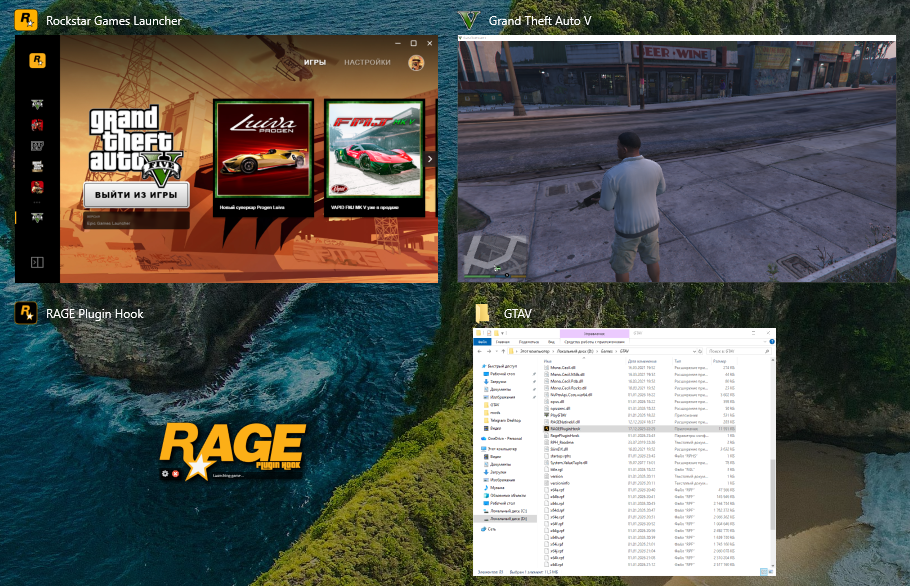Switch to the RAGE Plugin Hook task view title

95,314
